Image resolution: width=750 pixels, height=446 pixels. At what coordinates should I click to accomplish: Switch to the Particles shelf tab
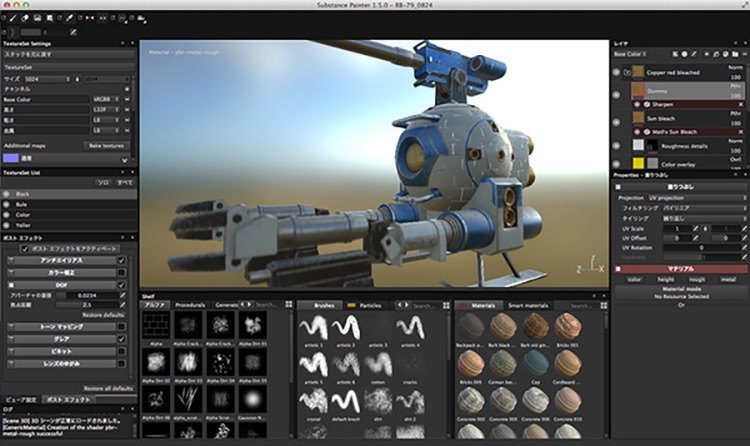pyautogui.click(x=365, y=305)
